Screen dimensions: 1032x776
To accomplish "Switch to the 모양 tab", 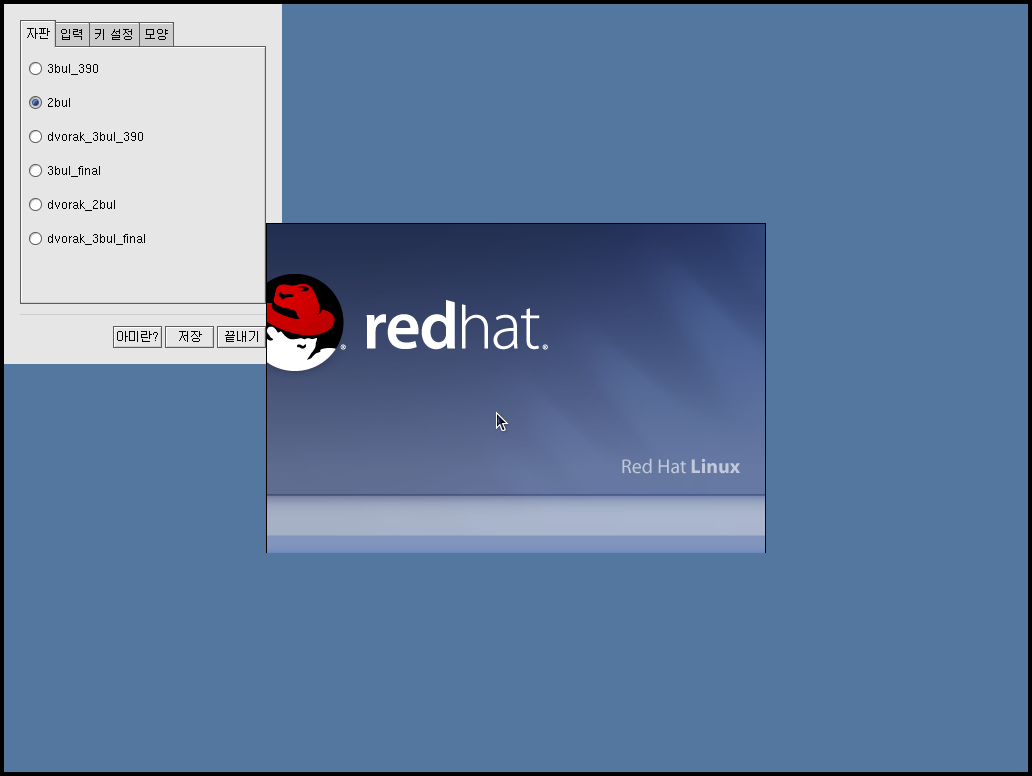I will point(157,34).
